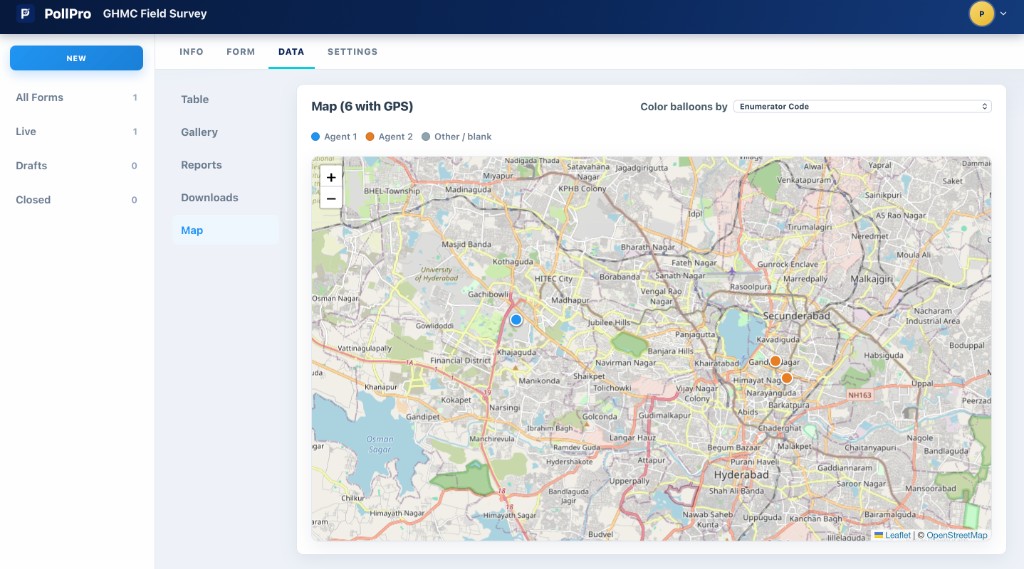1024x569 pixels.
Task: Click the Hyderabad label on map
Action: coord(741,475)
